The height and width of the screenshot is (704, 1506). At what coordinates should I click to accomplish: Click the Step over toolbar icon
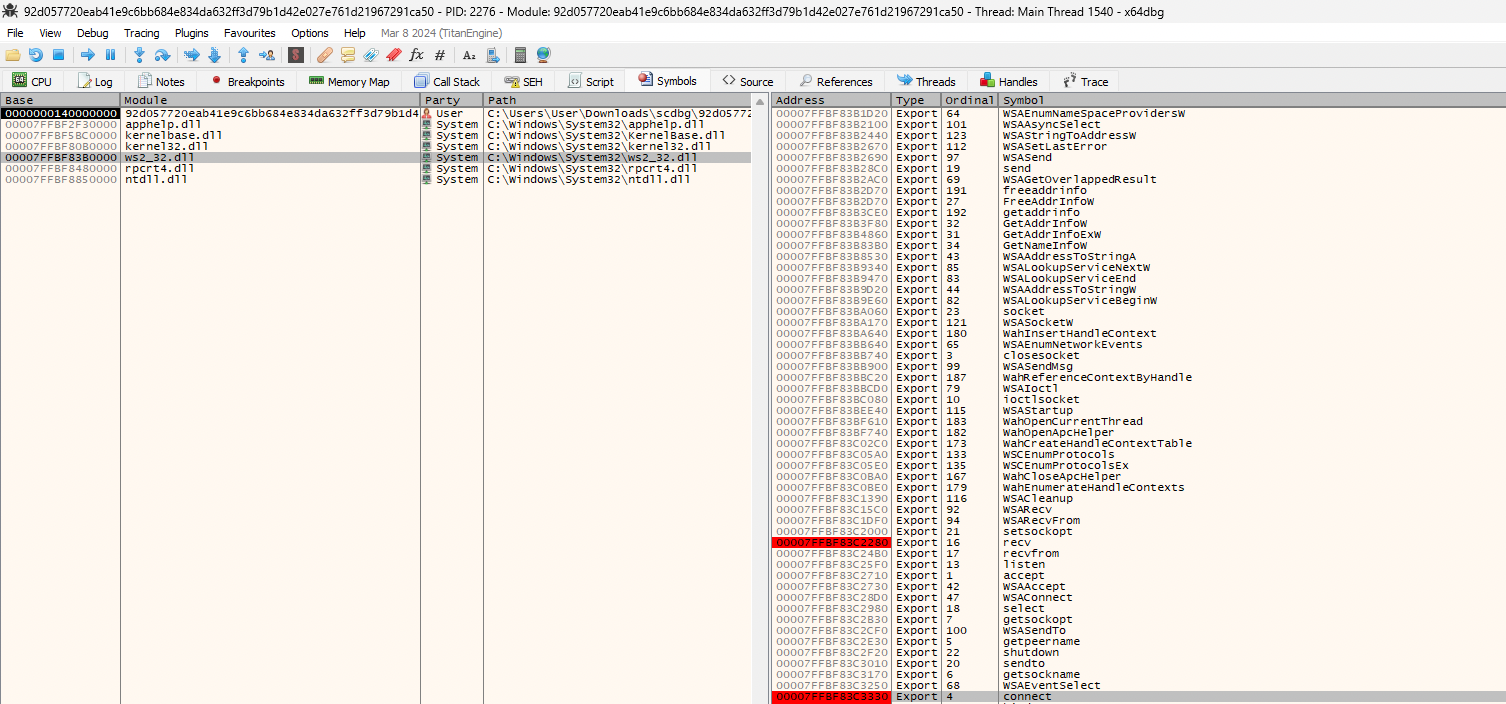pyautogui.click(x=162, y=55)
